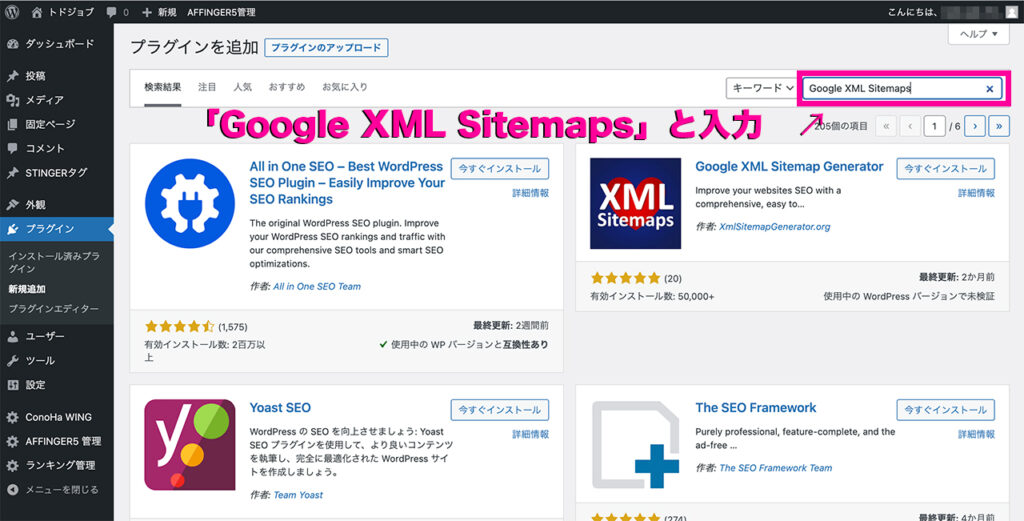Install Google XML Sitemap Generator now

[x=946, y=168]
